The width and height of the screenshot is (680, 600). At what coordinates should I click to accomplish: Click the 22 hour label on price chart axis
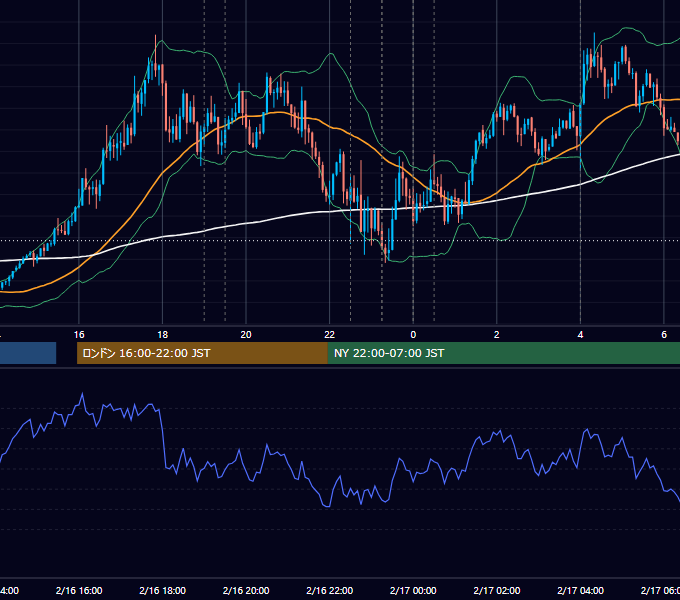pyautogui.click(x=330, y=335)
